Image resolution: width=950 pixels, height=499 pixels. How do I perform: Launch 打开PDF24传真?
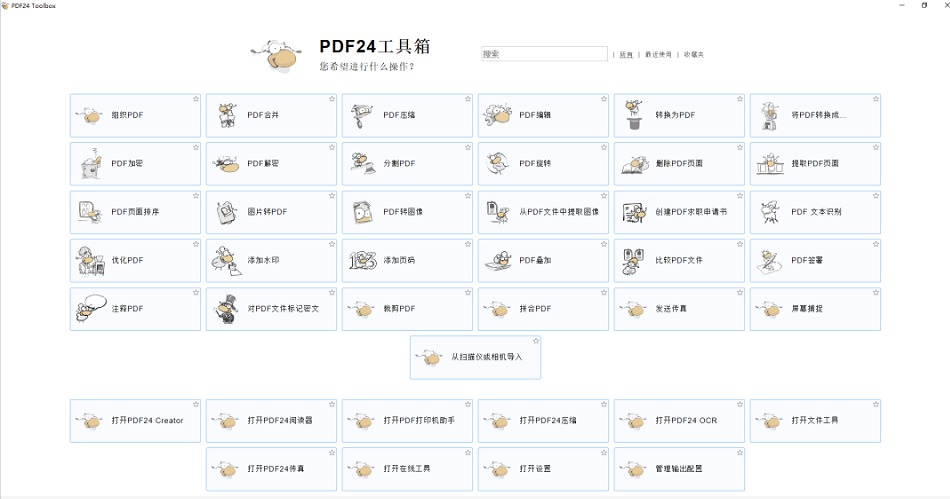pyautogui.click(x=271, y=469)
